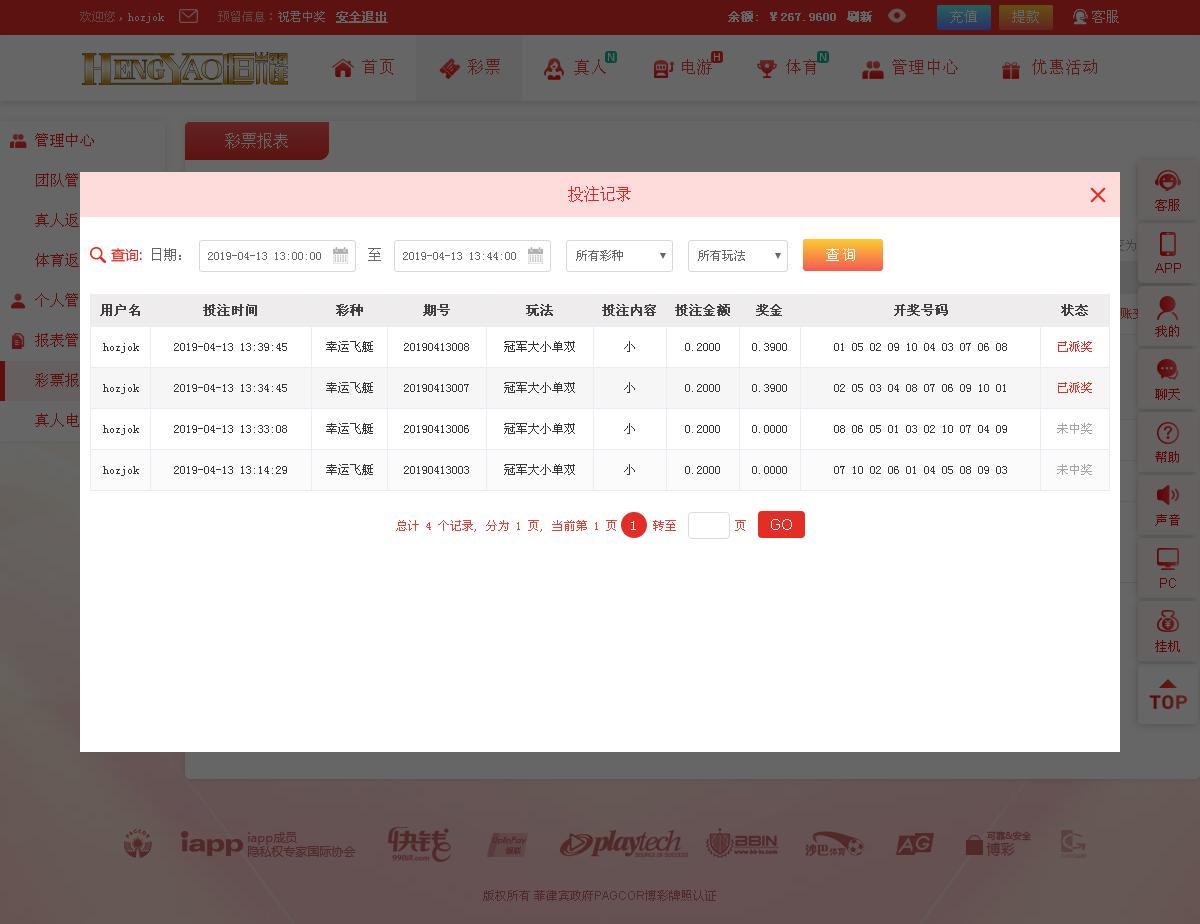Image resolution: width=1200 pixels, height=924 pixels.
Task: Edit the start date field 13:00:00
Action: [x=277, y=256]
